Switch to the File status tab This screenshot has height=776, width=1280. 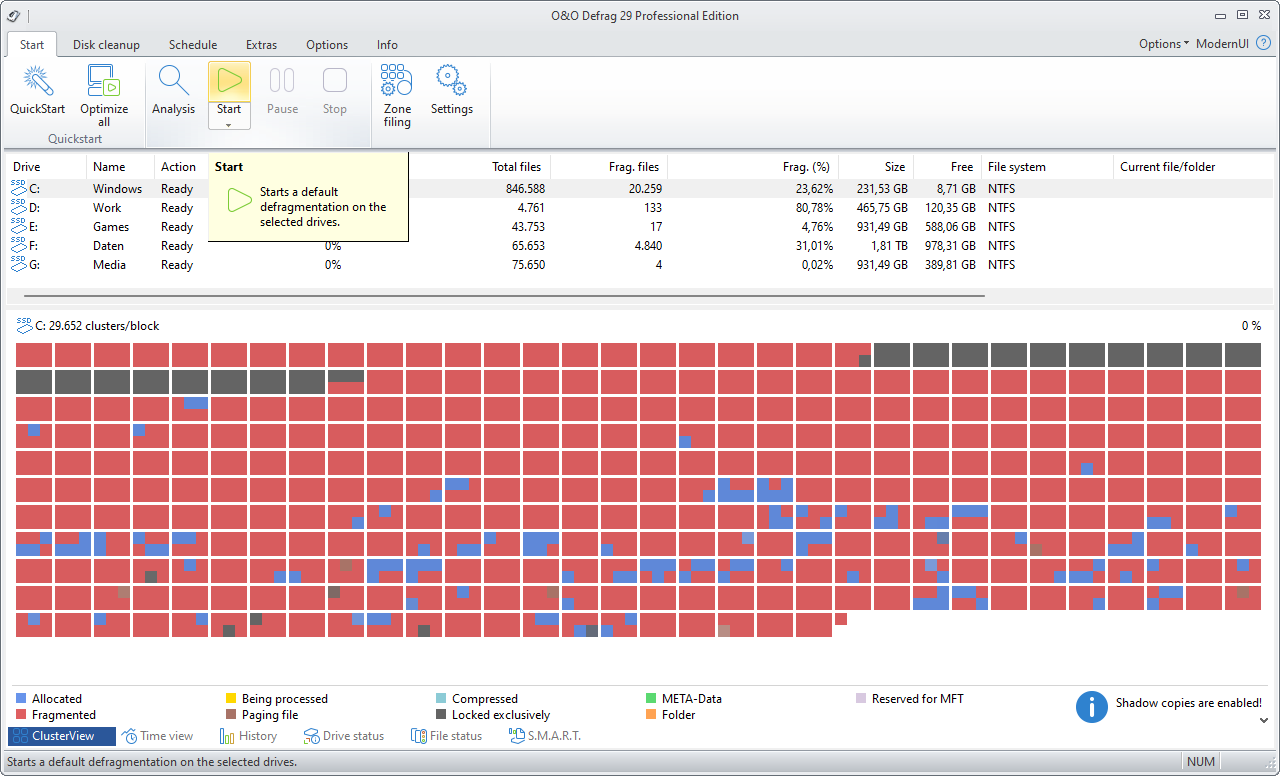[x=447, y=736]
